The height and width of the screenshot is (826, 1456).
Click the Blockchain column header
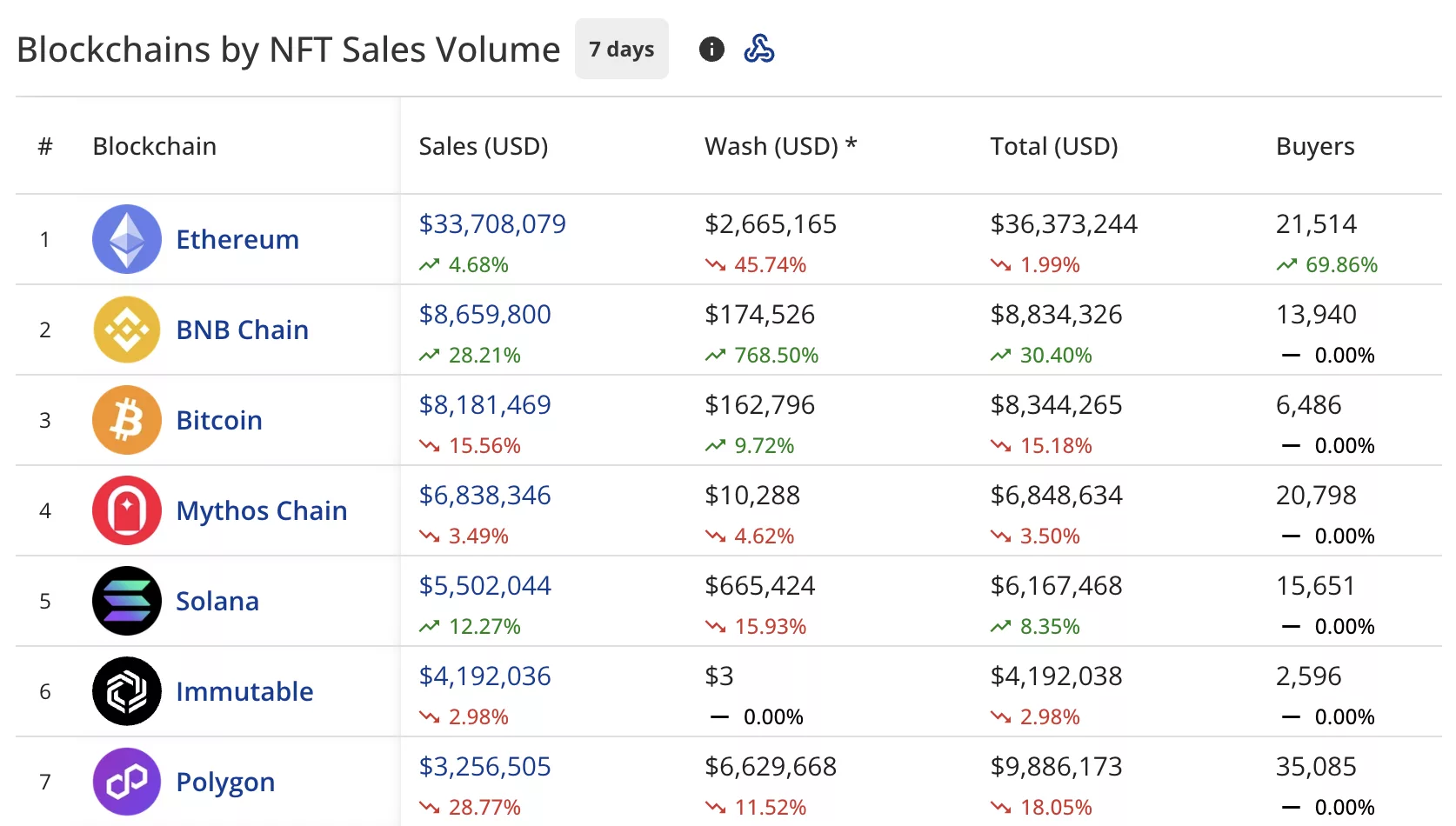pos(154,146)
